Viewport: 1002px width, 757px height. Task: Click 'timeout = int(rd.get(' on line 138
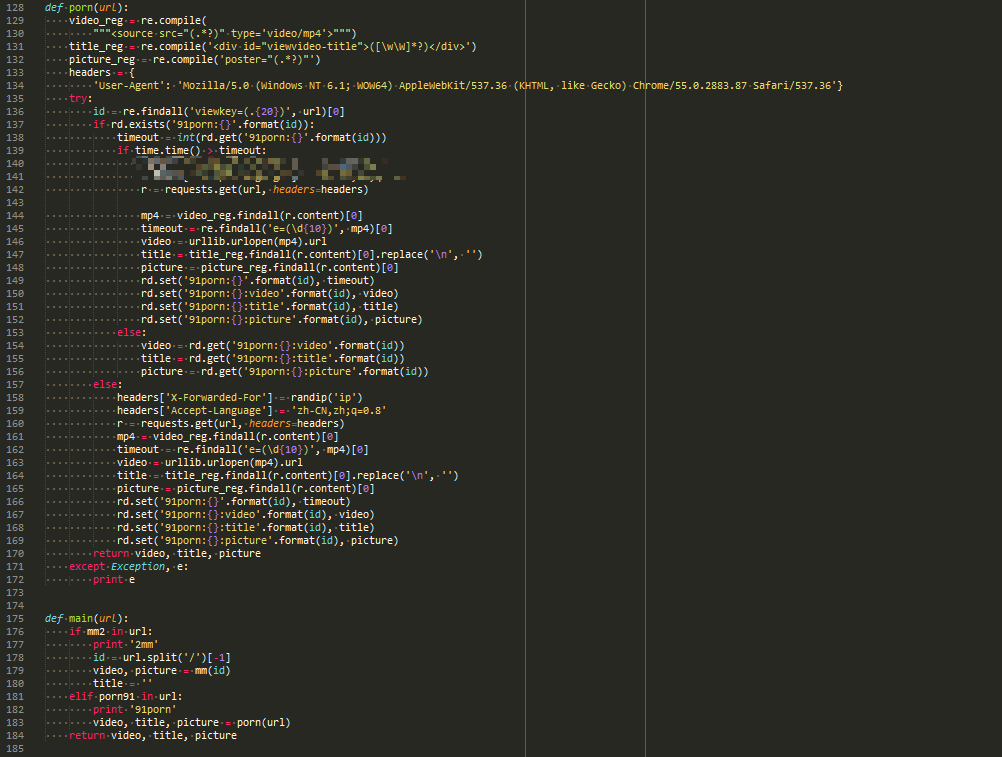coord(252,137)
